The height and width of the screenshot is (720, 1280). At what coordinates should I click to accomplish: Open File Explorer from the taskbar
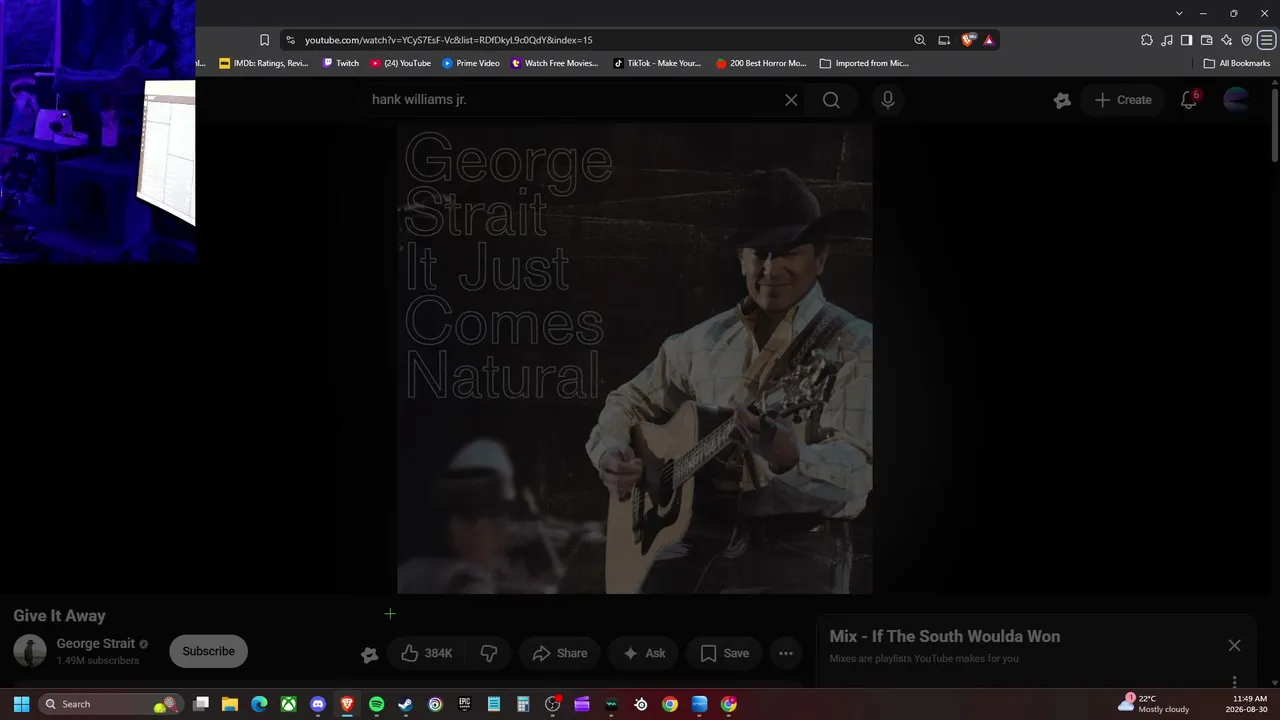click(x=230, y=704)
